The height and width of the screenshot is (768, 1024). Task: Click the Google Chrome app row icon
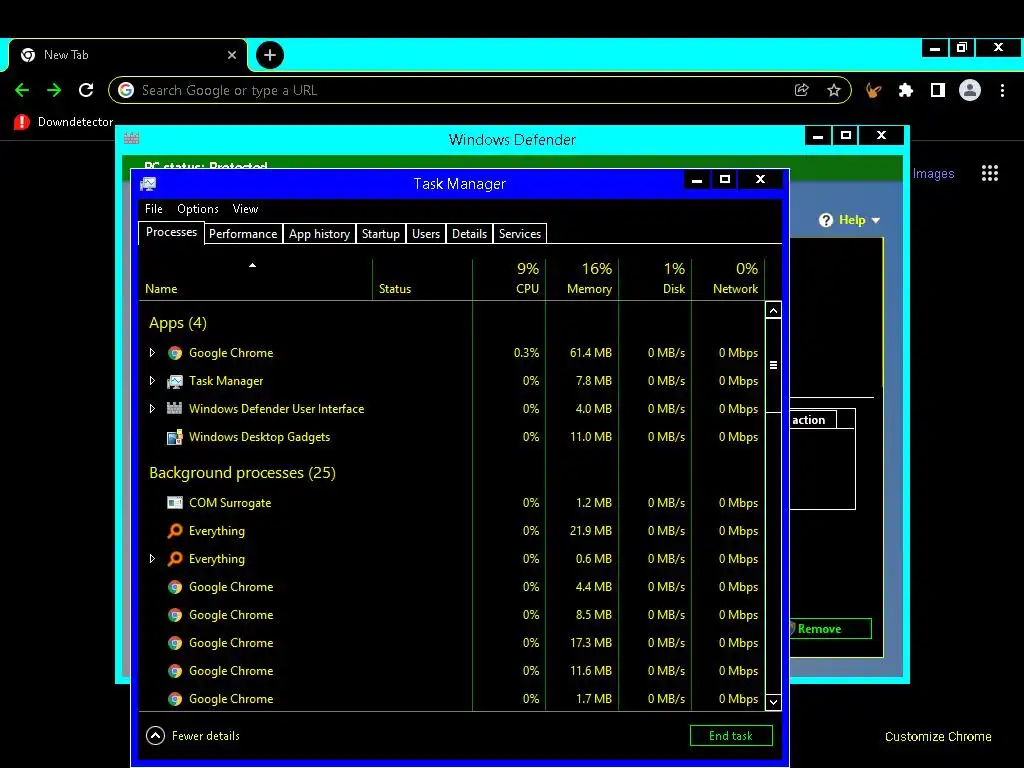pos(174,353)
